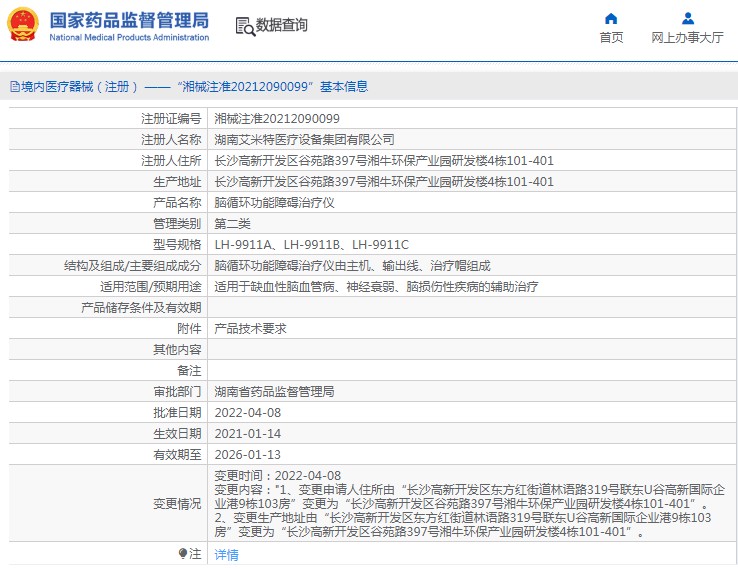Click the 注册人住所 address value
The height and width of the screenshot is (569, 738).
[384, 161]
